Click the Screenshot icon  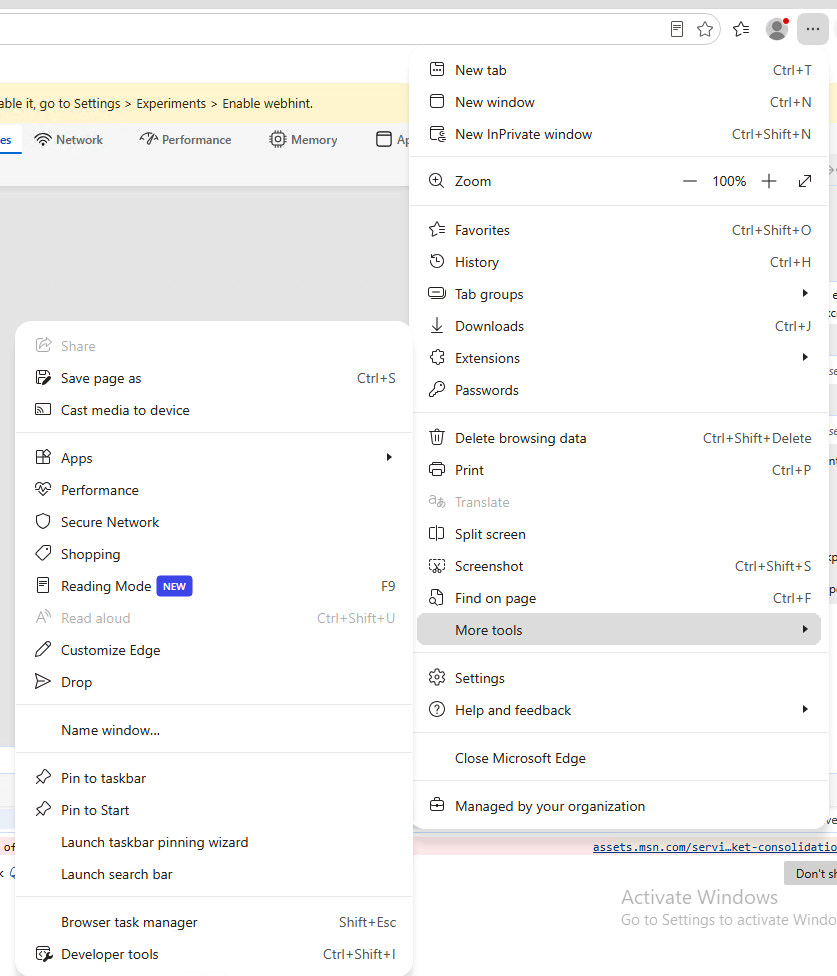click(x=437, y=566)
